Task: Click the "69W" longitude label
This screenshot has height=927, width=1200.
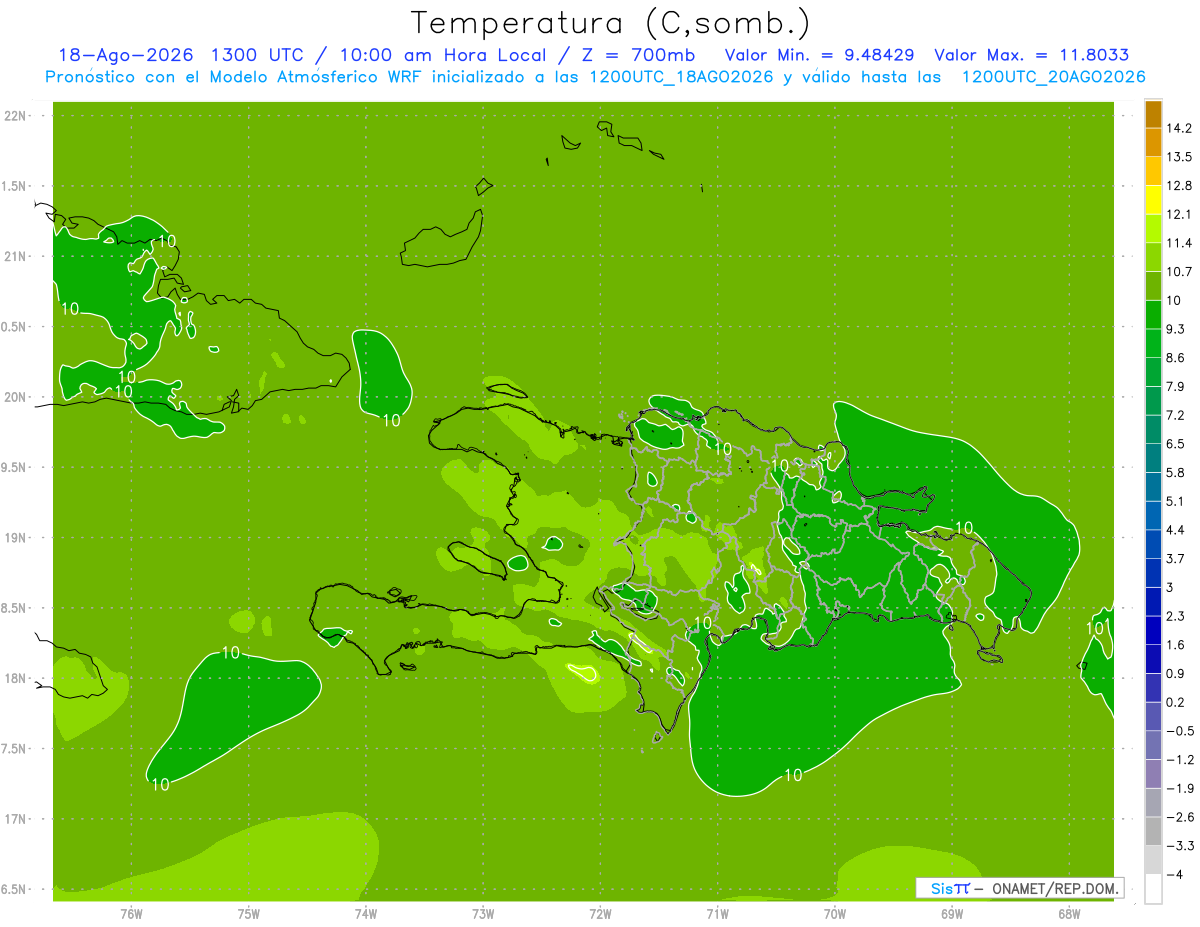Action: (x=952, y=915)
